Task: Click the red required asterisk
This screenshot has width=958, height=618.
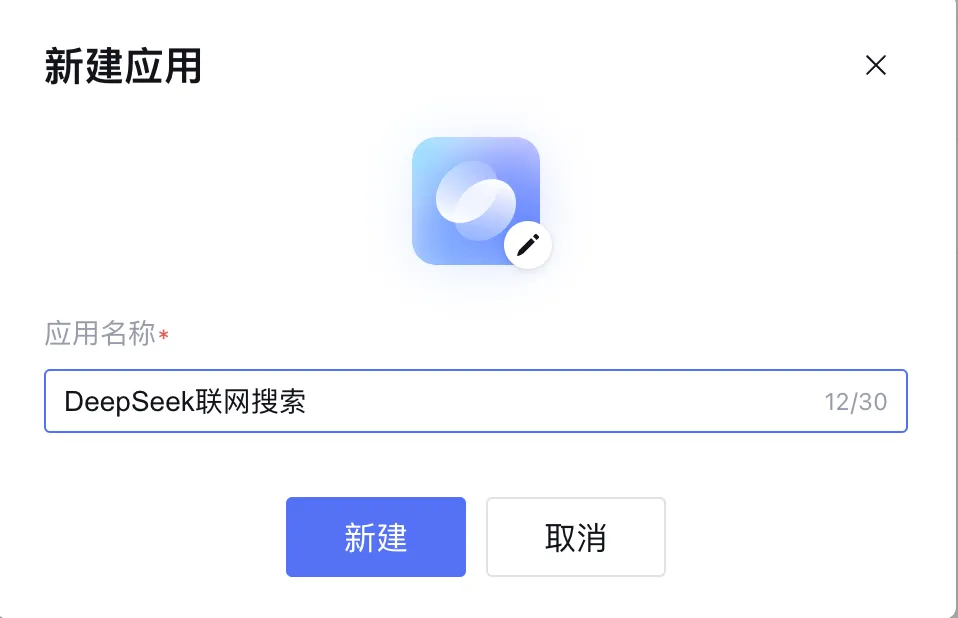Action: pos(163,335)
